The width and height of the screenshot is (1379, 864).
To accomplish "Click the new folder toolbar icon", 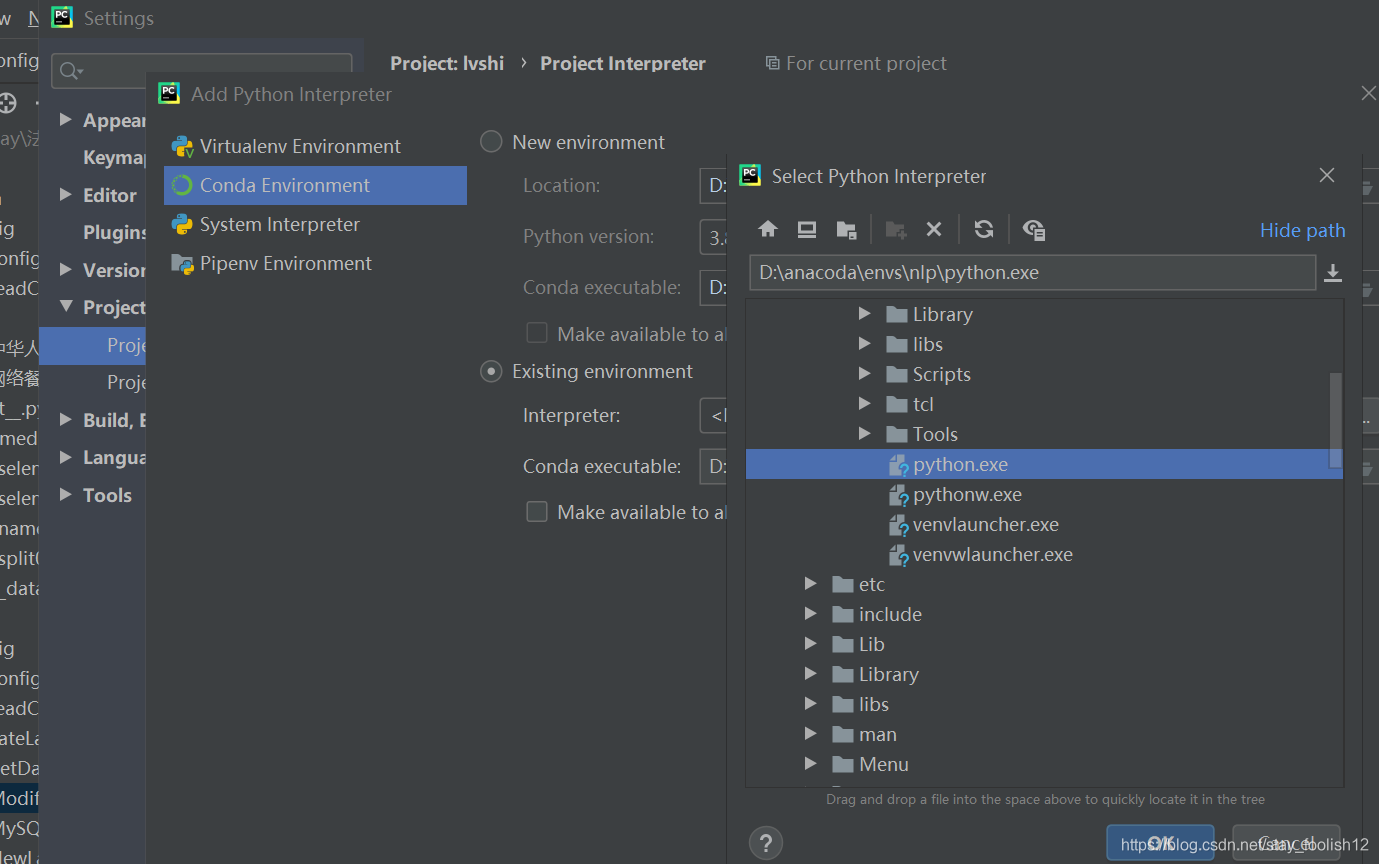I will coord(896,229).
